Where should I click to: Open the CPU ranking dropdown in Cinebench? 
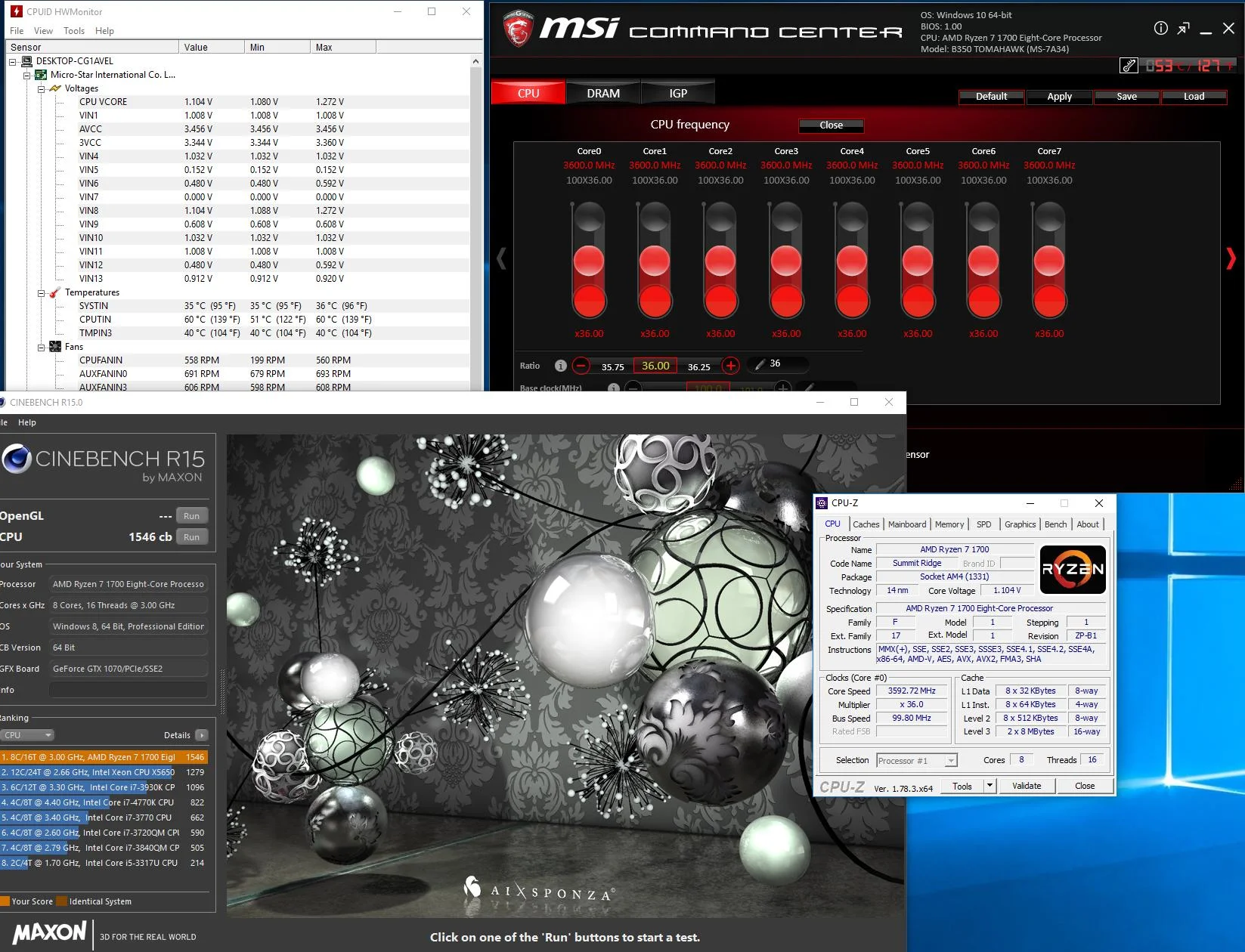pyautogui.click(x=27, y=735)
